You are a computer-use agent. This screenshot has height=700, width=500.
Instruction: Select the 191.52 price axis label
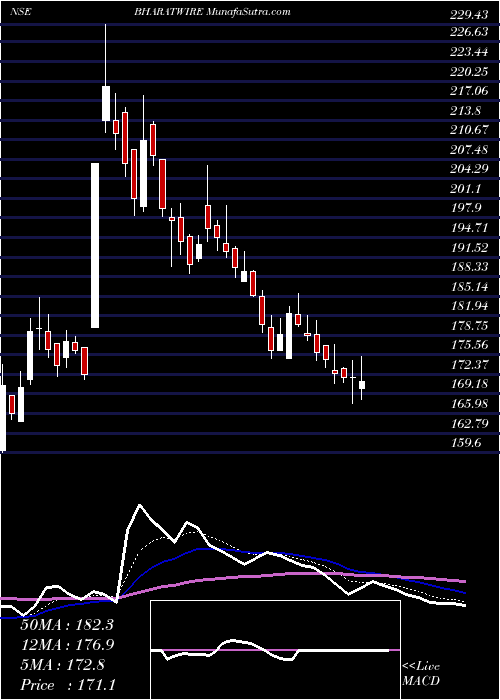(469, 248)
